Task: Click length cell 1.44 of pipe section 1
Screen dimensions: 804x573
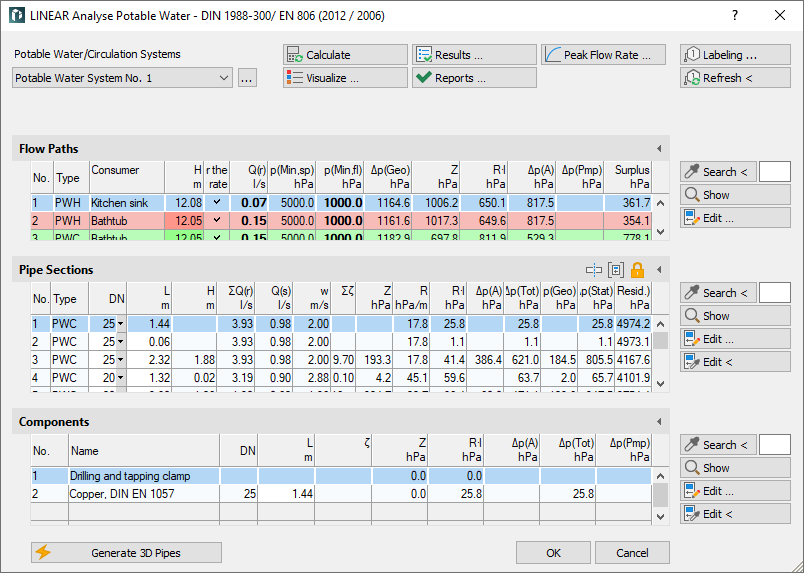Action: pyautogui.click(x=150, y=324)
